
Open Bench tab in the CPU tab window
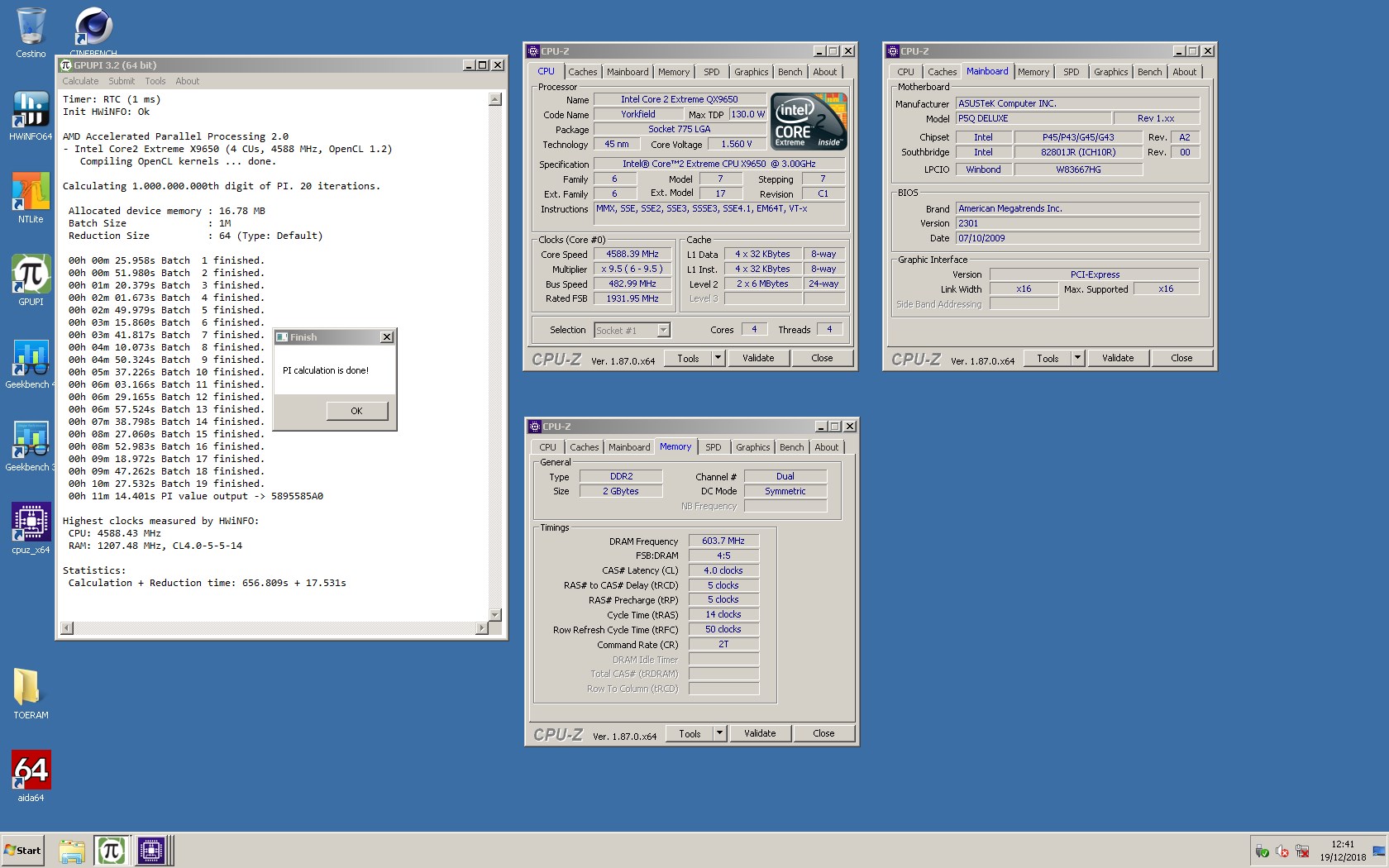[x=790, y=72]
